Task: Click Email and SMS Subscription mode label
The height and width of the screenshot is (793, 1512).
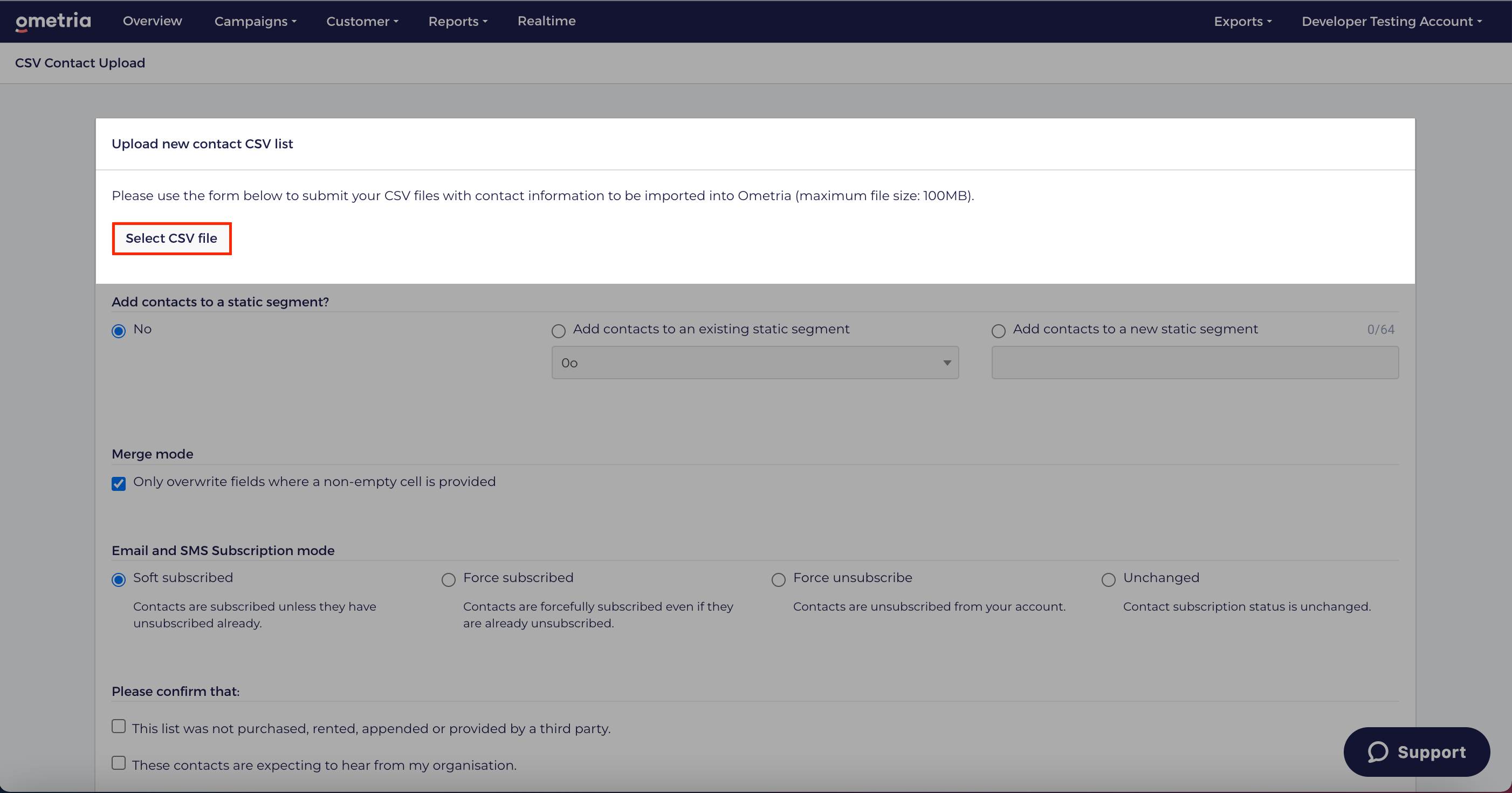Action: point(223,550)
